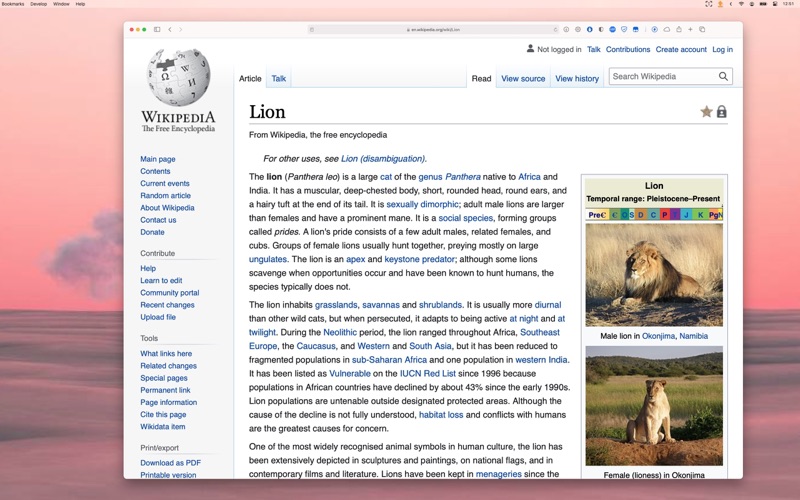Click Log in link

(x=722, y=49)
